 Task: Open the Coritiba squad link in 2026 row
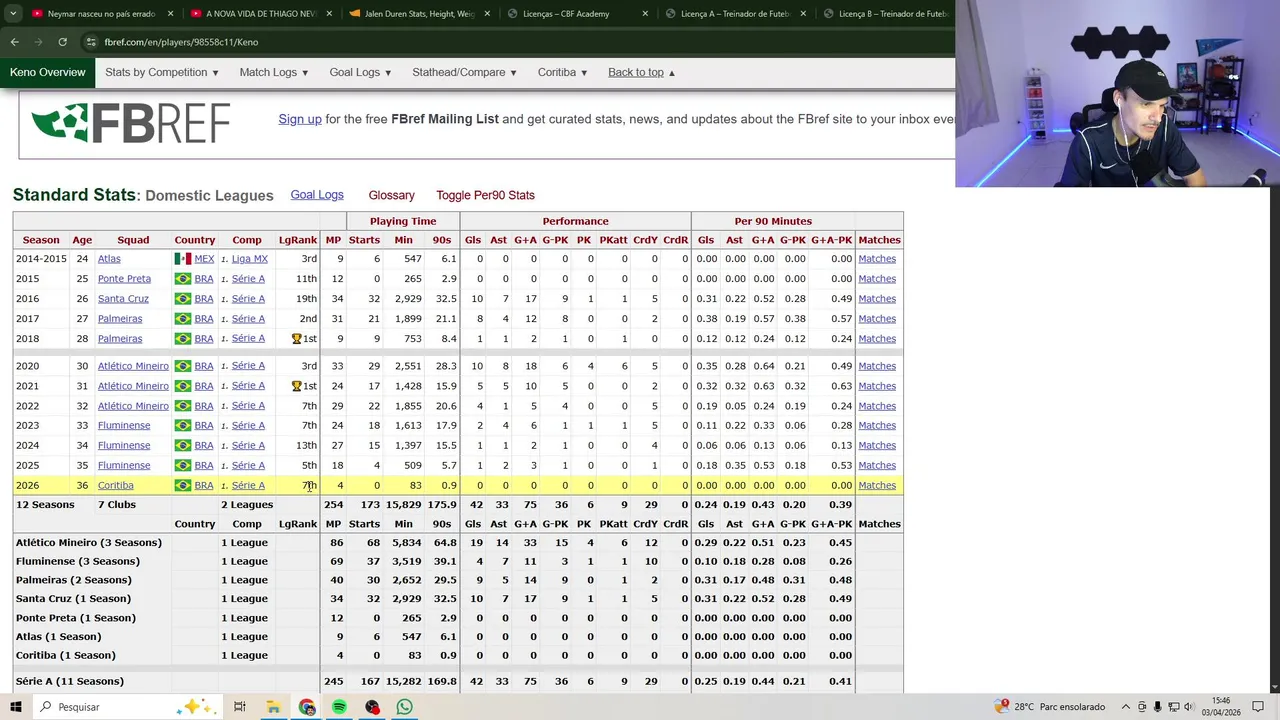[x=115, y=485]
